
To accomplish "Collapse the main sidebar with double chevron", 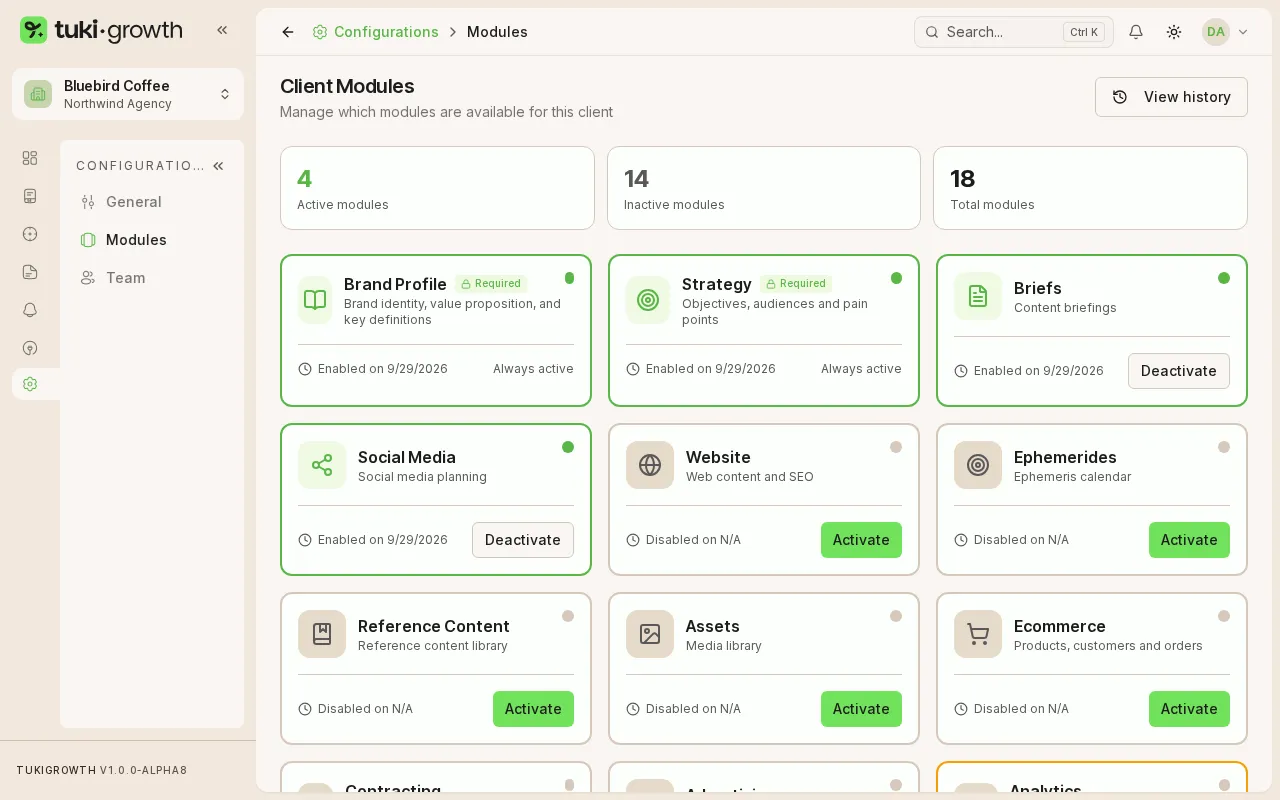I will click(x=222, y=30).
